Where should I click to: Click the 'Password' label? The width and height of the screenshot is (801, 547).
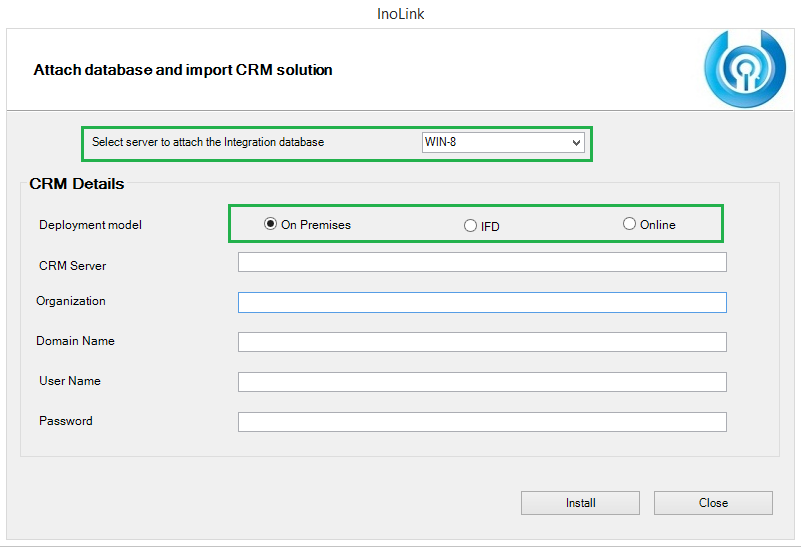pos(66,421)
